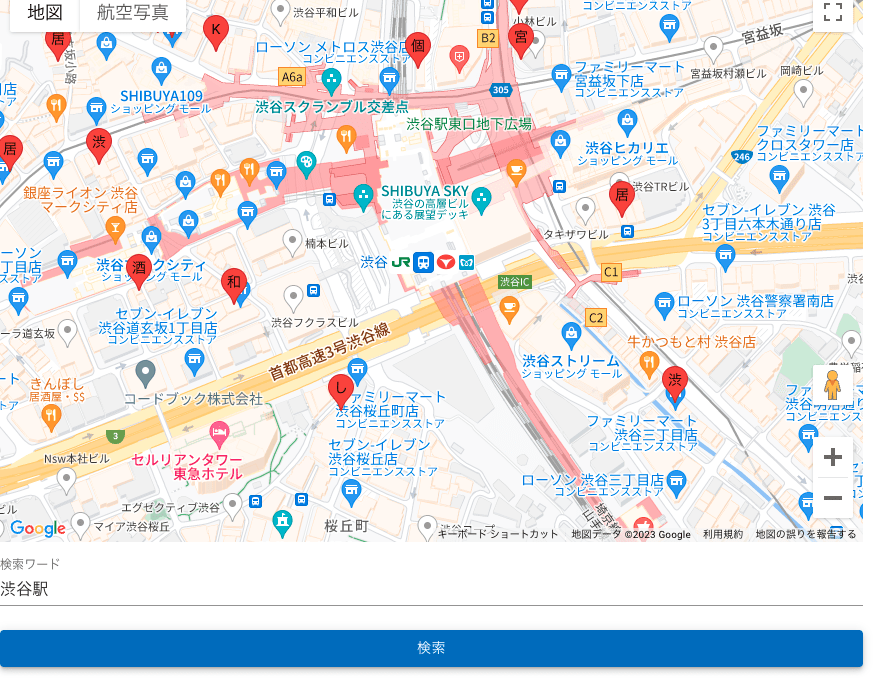
Task: Click the セブン-イレブン 渋谷桜丘店 store icon
Action: pos(351,492)
